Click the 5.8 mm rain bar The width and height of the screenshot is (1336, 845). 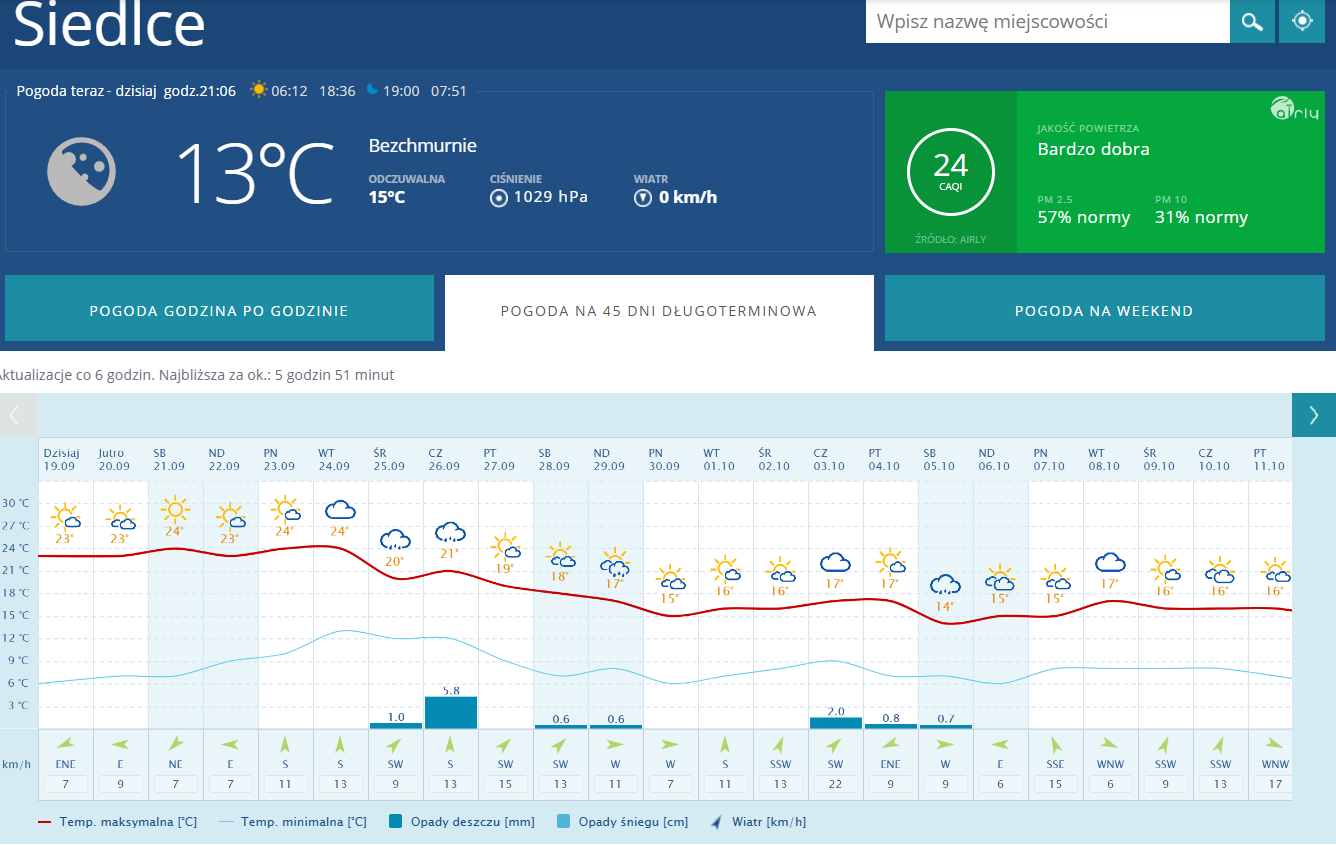(x=450, y=712)
